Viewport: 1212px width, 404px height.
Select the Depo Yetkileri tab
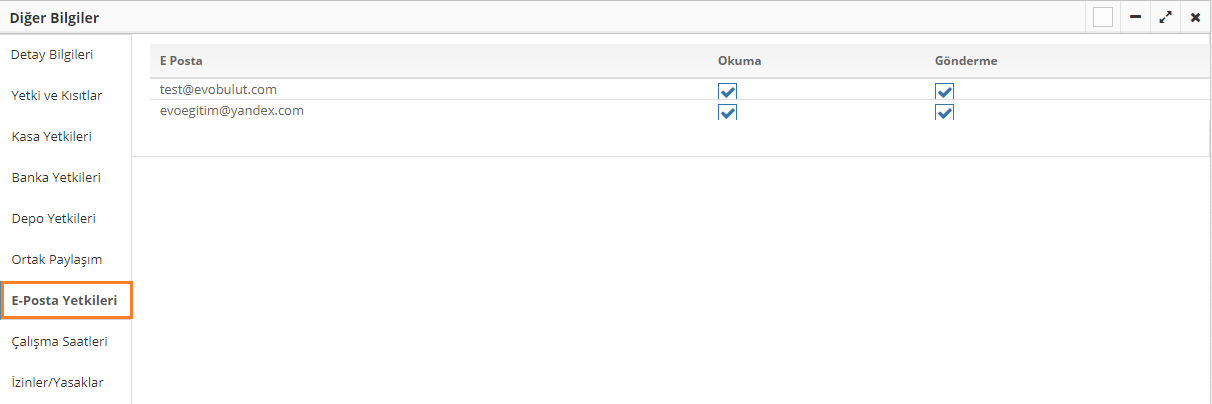click(54, 218)
